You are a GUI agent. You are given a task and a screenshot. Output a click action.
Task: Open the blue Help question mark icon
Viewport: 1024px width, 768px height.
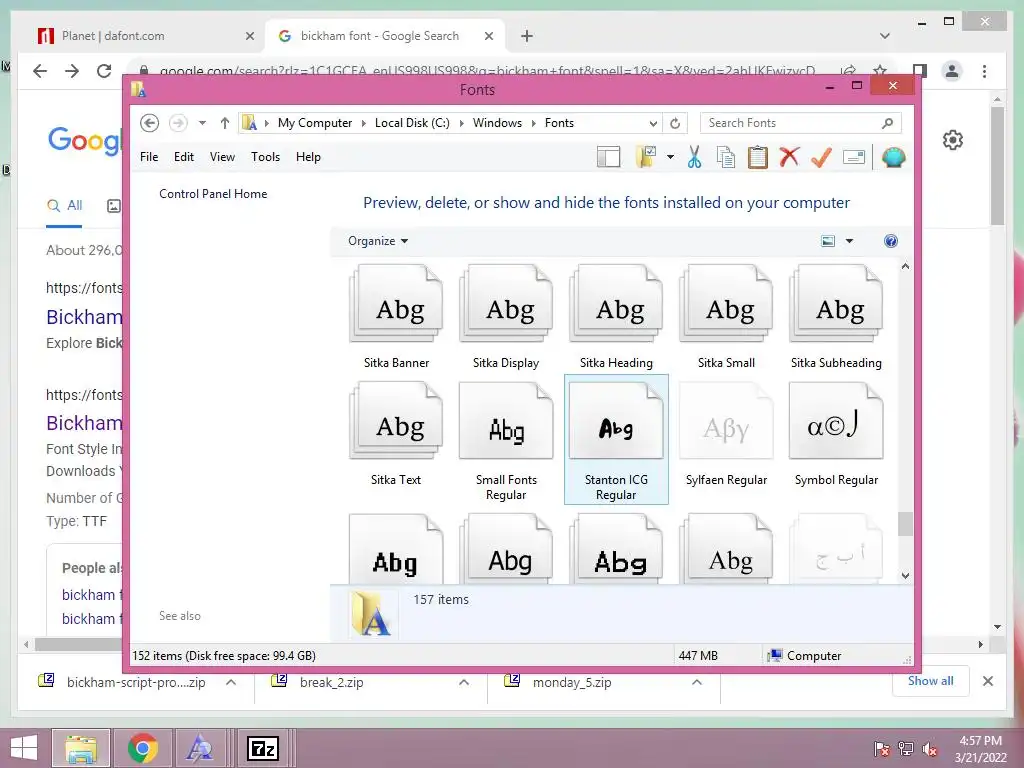891,241
